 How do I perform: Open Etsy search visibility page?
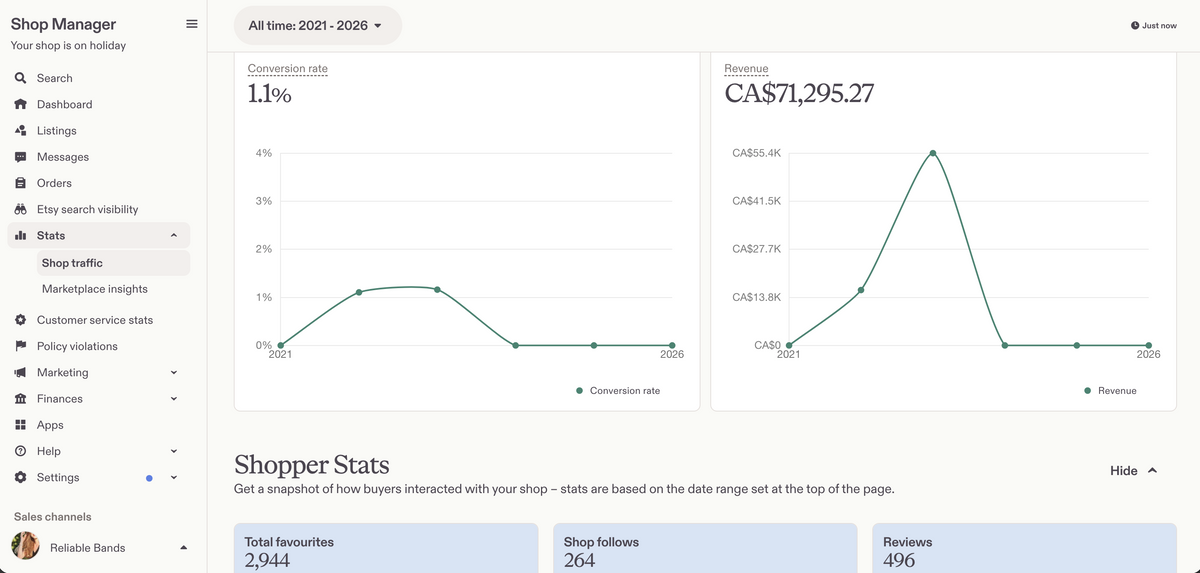(x=87, y=209)
